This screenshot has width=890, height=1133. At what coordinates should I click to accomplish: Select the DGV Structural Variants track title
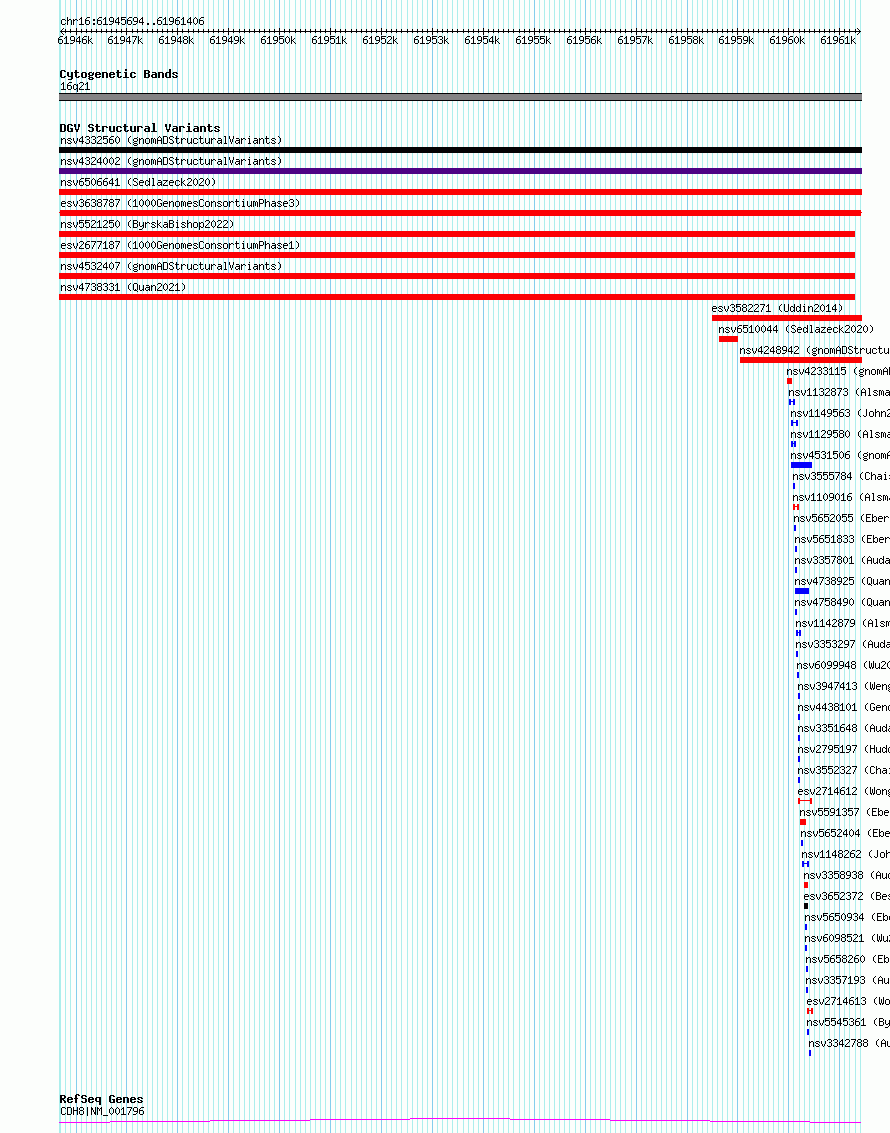pos(139,128)
